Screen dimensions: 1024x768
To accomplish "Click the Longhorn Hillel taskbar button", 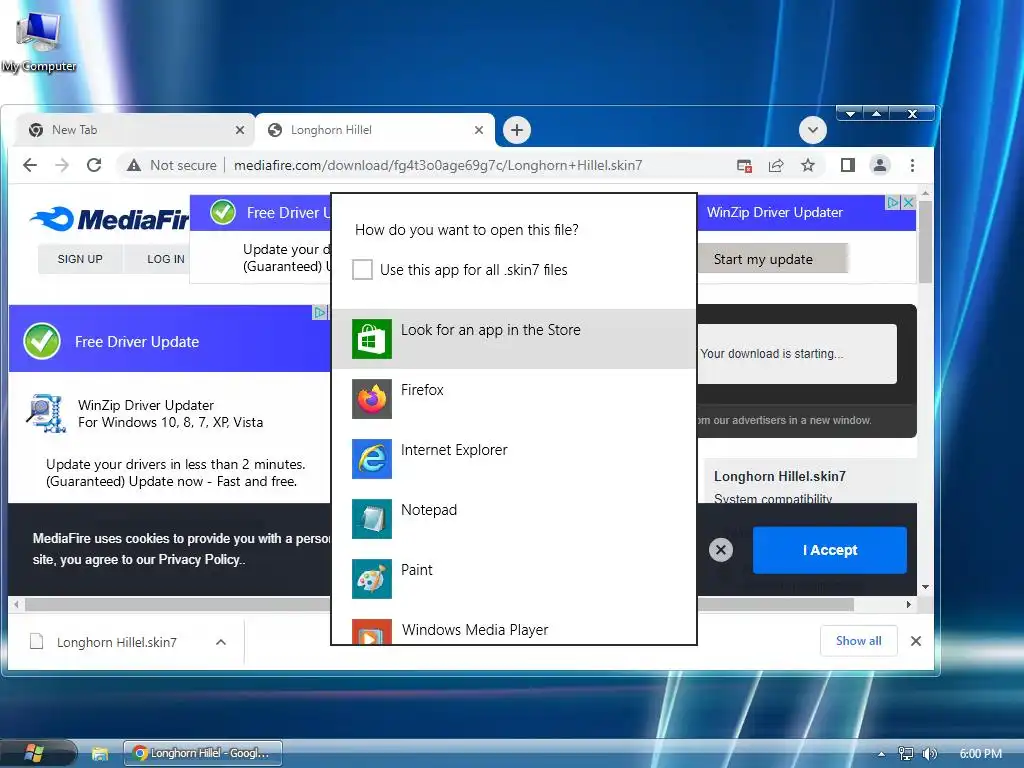I will 203,753.
